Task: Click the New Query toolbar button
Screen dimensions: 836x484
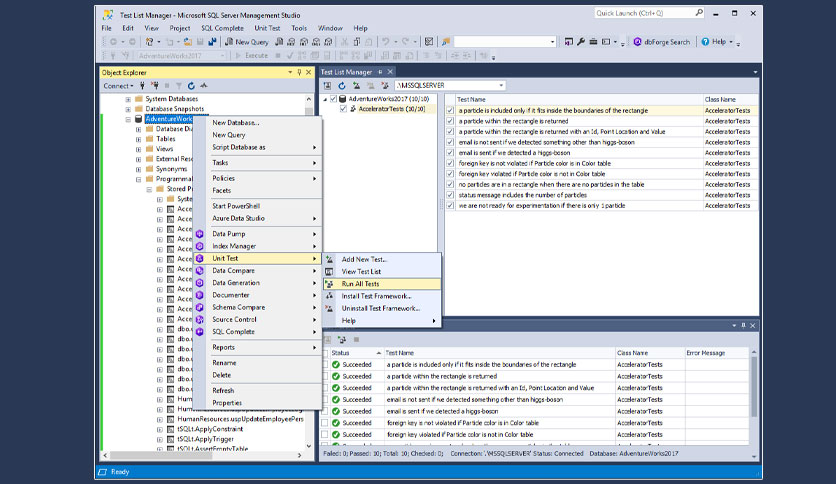Action: 247,42
